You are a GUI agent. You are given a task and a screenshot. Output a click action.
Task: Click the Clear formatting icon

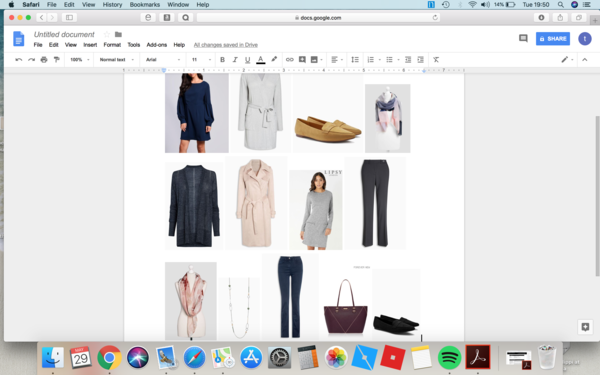tap(436, 60)
